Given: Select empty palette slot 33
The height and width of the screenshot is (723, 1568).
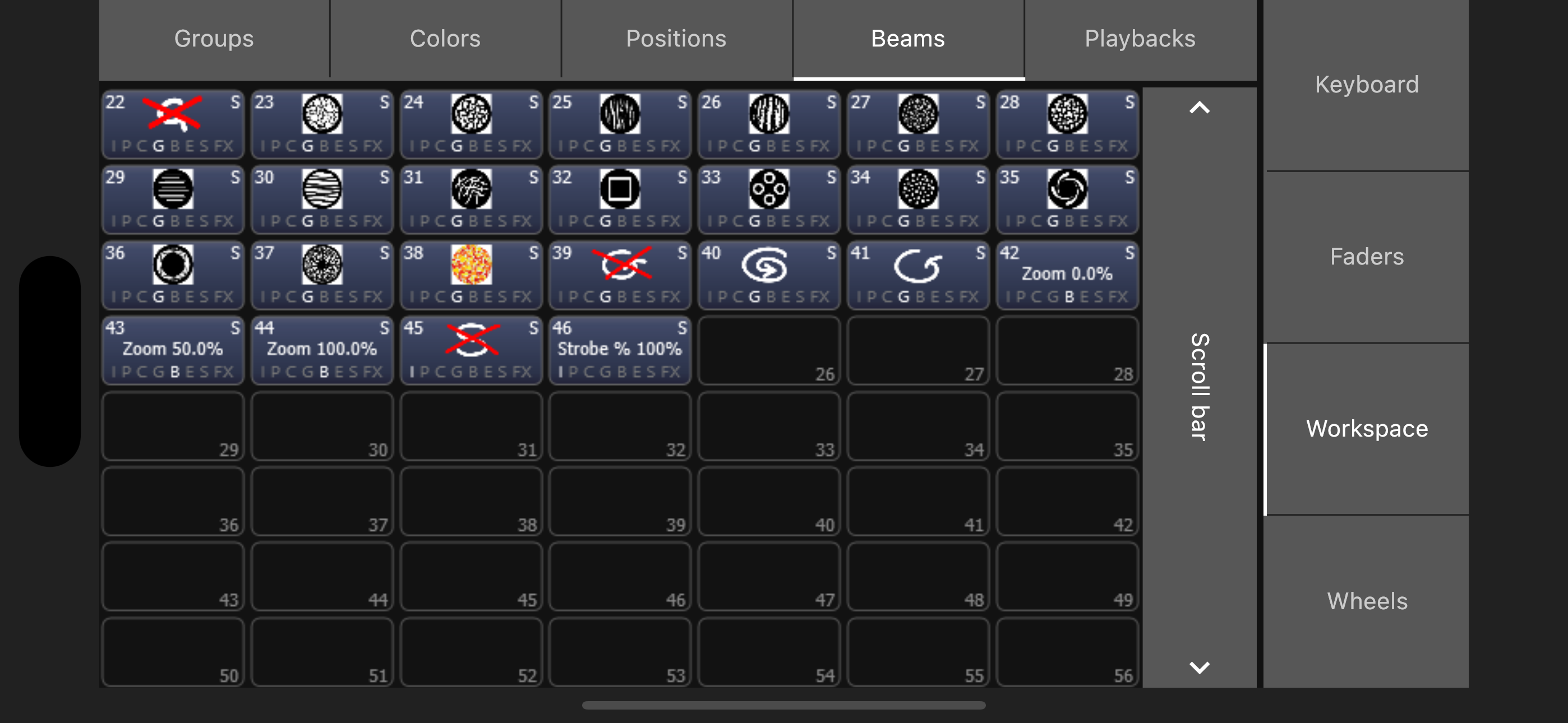Looking at the screenshot, I should [769, 426].
